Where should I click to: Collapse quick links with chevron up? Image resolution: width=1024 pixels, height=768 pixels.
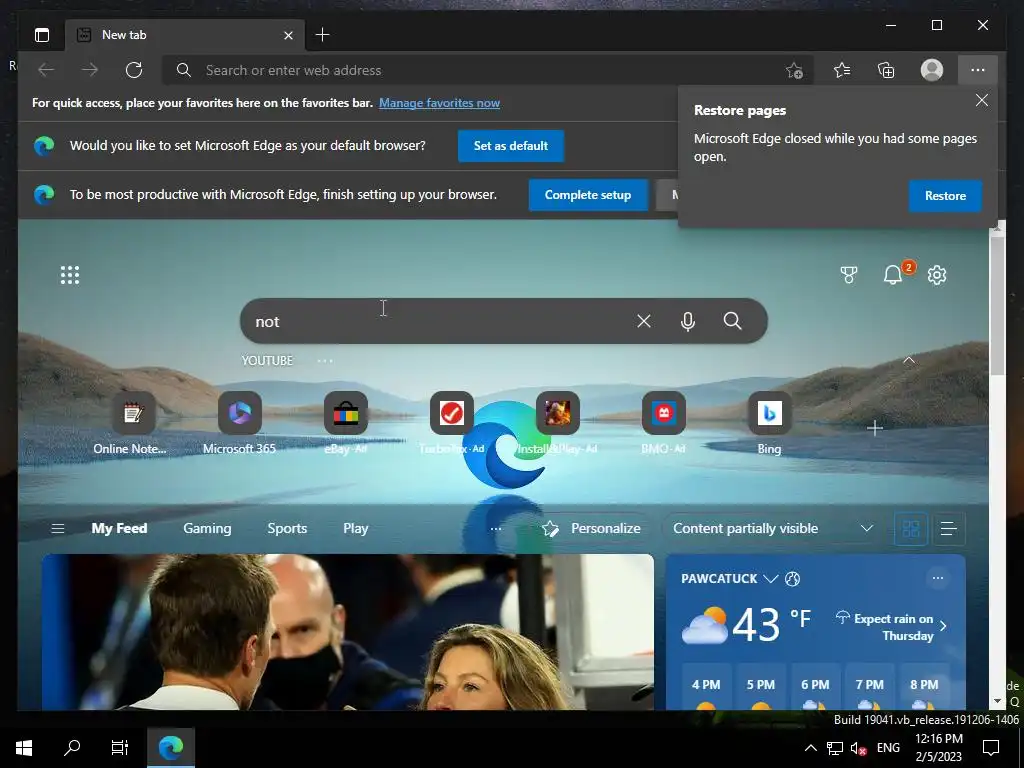[x=908, y=360]
